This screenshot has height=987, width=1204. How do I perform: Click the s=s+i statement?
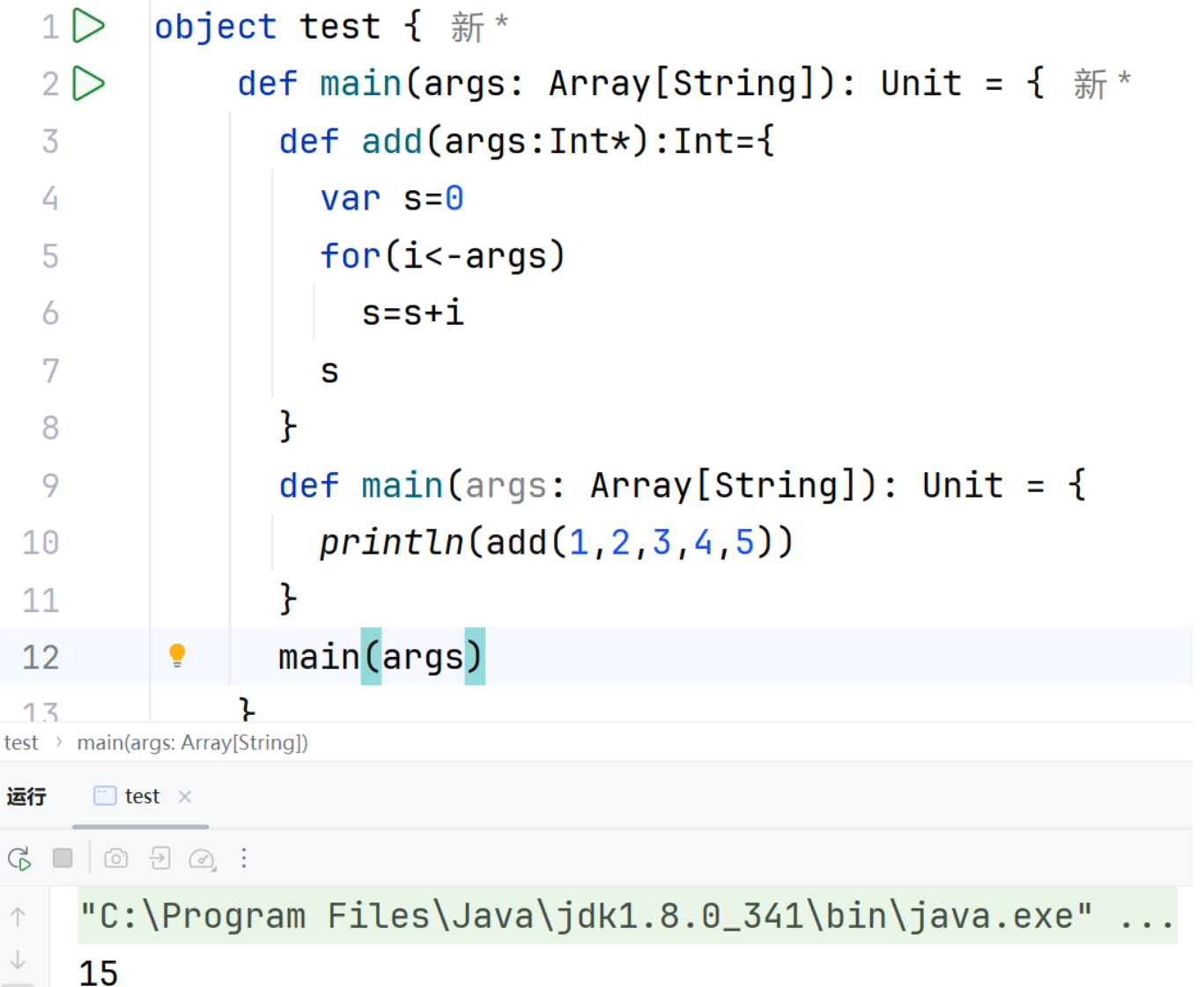pos(413,313)
